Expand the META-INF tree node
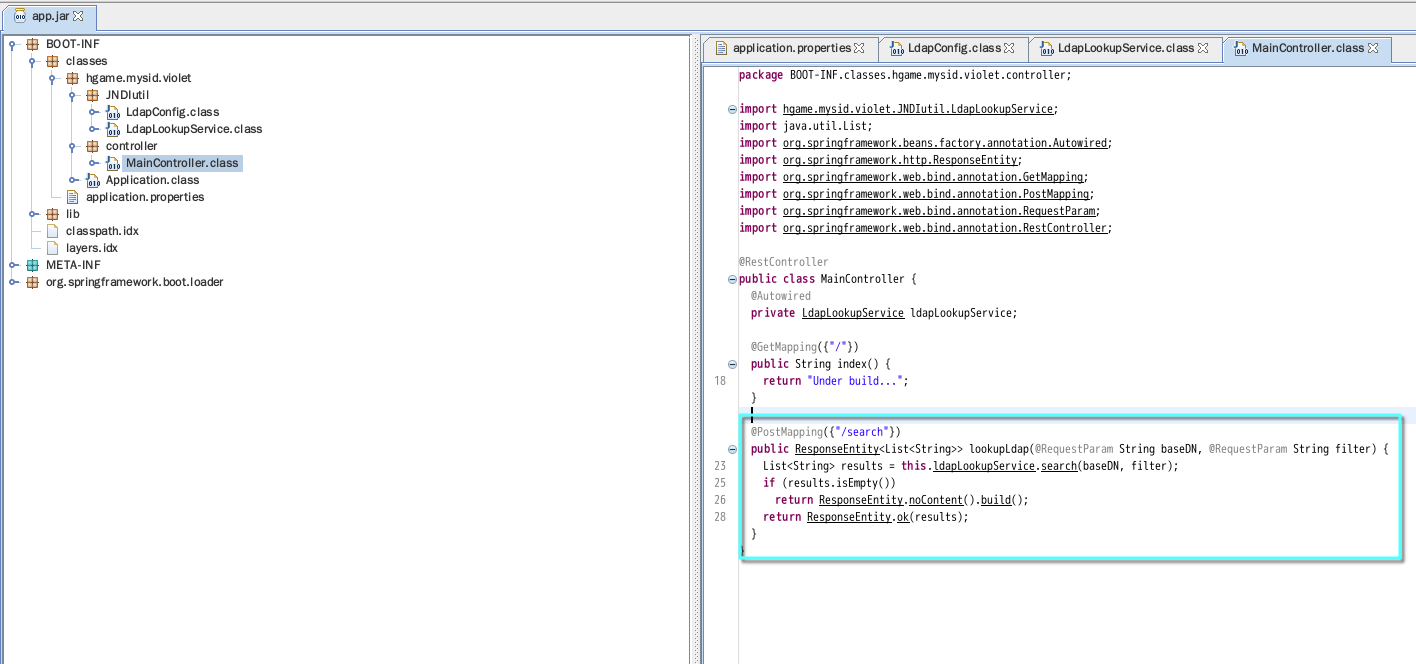 14,265
